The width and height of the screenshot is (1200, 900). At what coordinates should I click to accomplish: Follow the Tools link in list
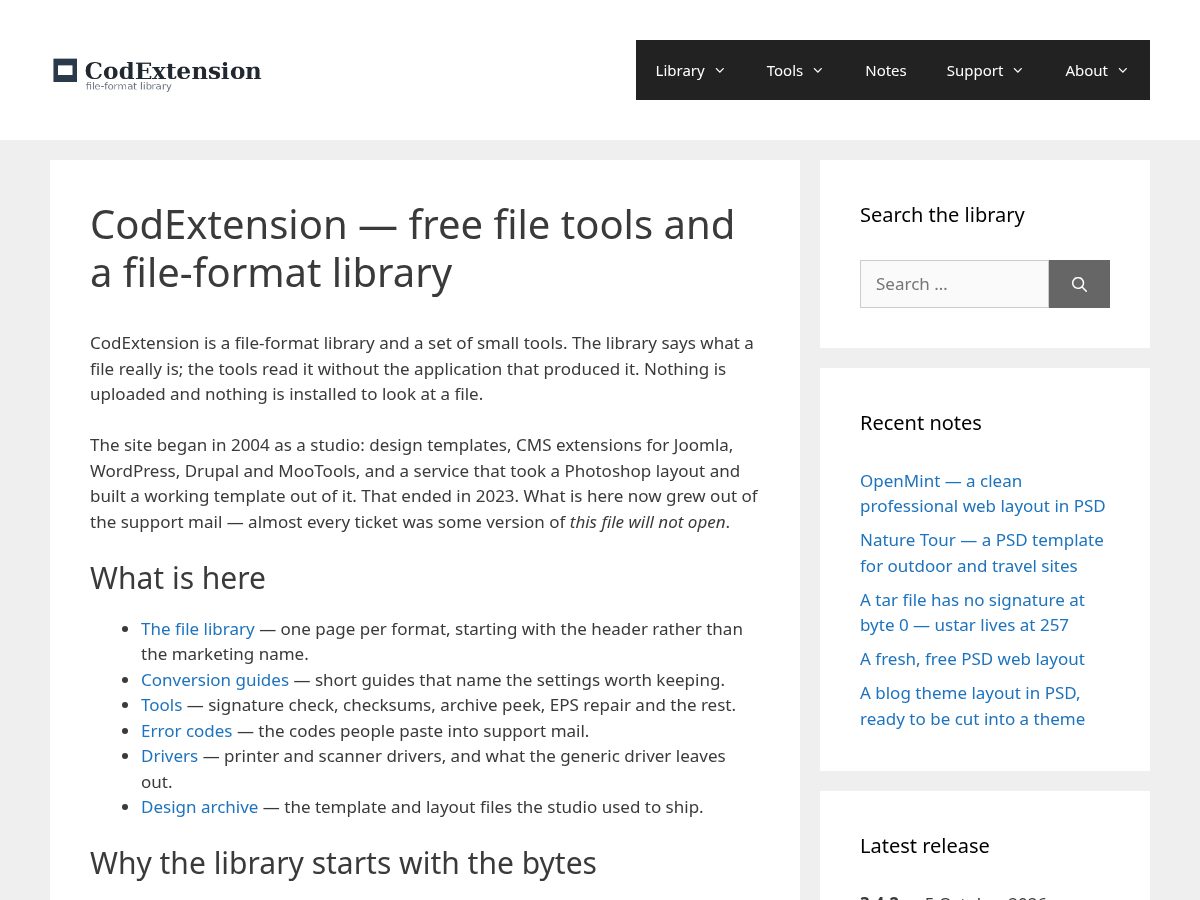click(162, 705)
